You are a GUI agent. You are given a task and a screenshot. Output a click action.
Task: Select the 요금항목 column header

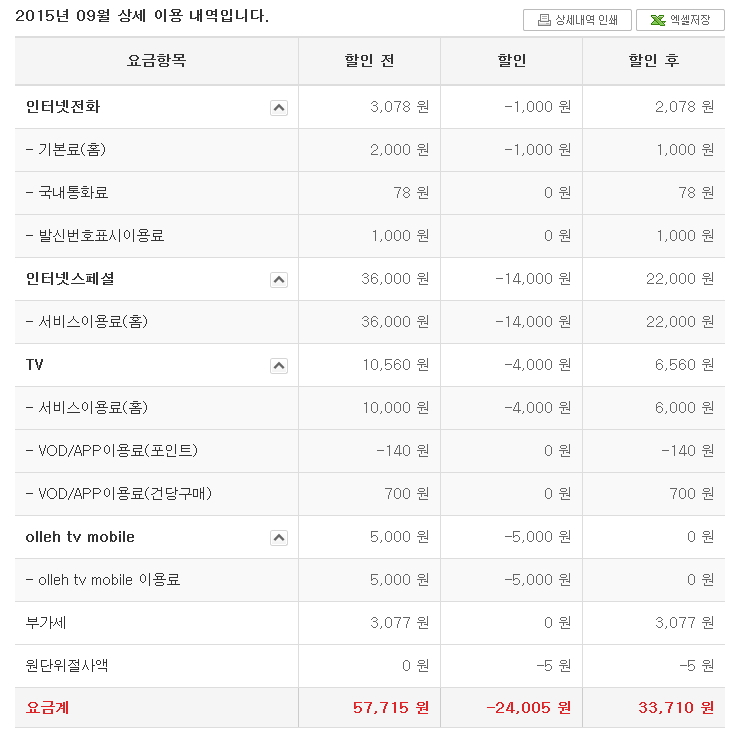tap(157, 61)
